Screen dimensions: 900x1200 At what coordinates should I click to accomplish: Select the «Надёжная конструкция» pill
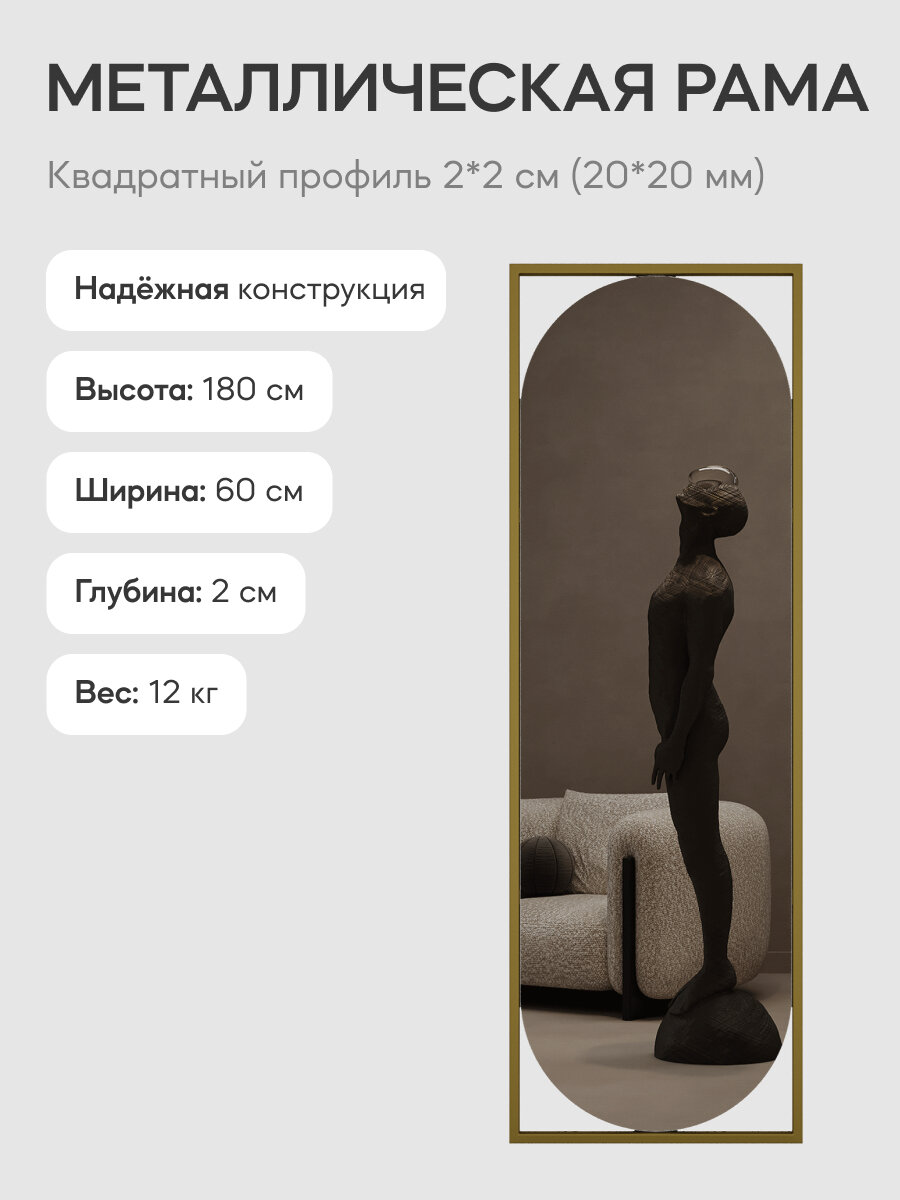246,290
